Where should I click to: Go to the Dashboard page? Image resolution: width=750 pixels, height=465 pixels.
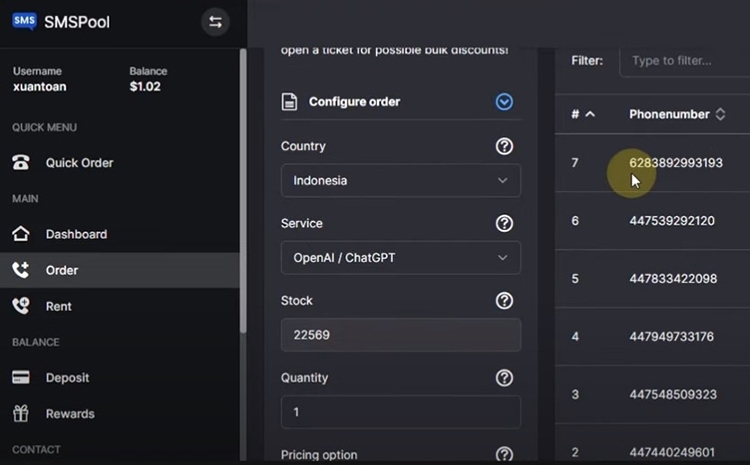point(76,234)
